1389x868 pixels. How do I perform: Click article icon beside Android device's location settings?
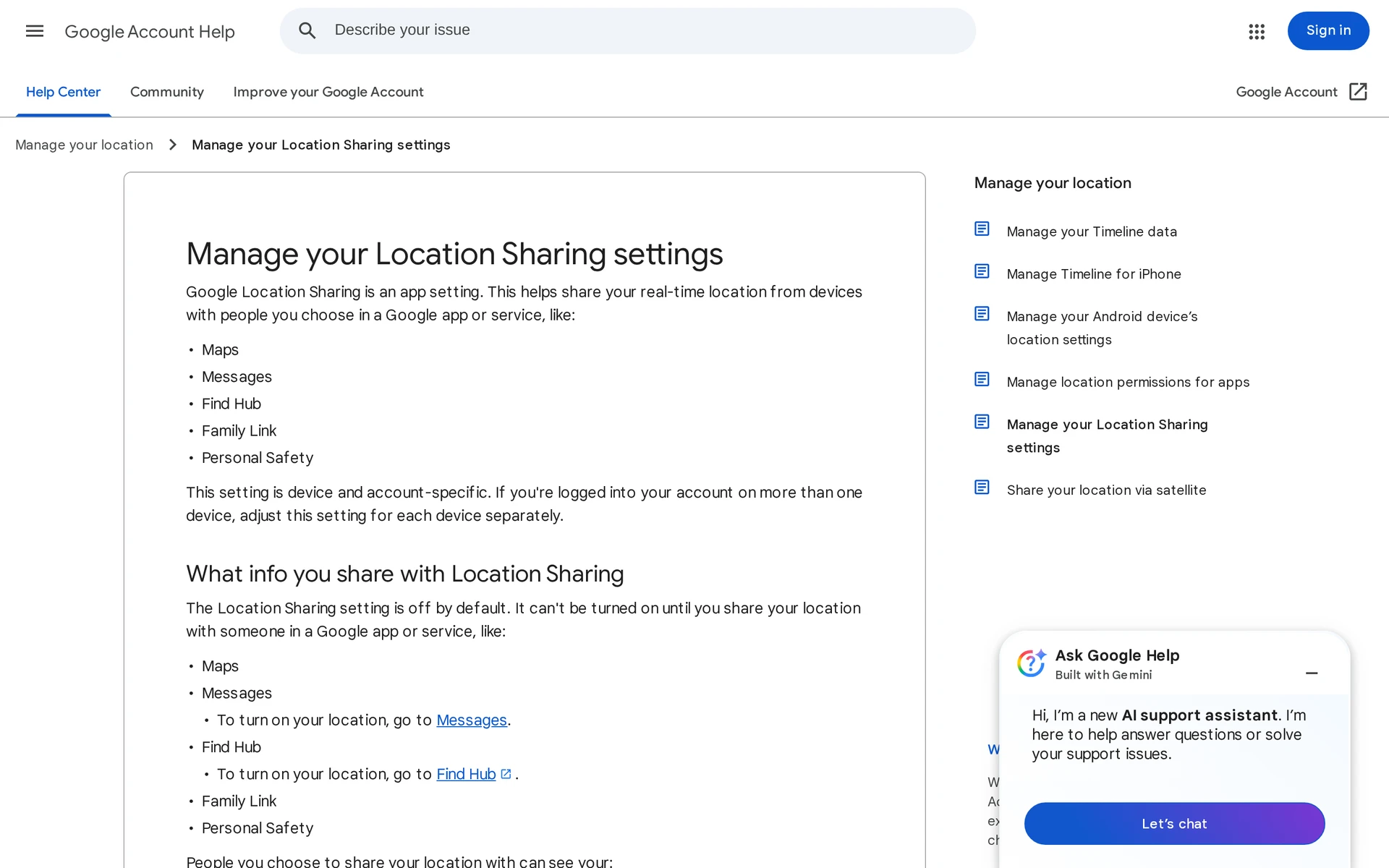coord(982,313)
